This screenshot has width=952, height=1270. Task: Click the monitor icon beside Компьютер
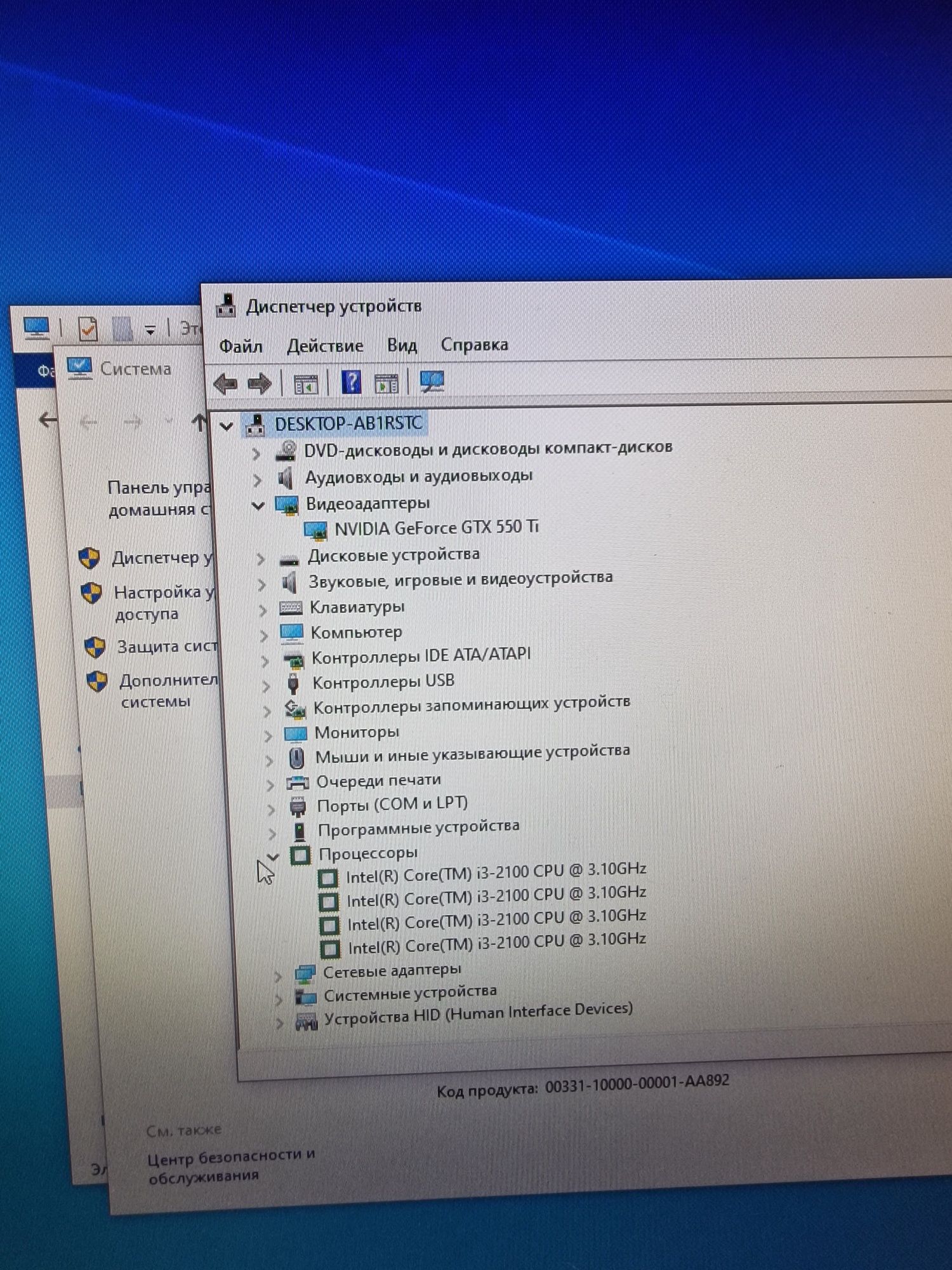[292, 634]
